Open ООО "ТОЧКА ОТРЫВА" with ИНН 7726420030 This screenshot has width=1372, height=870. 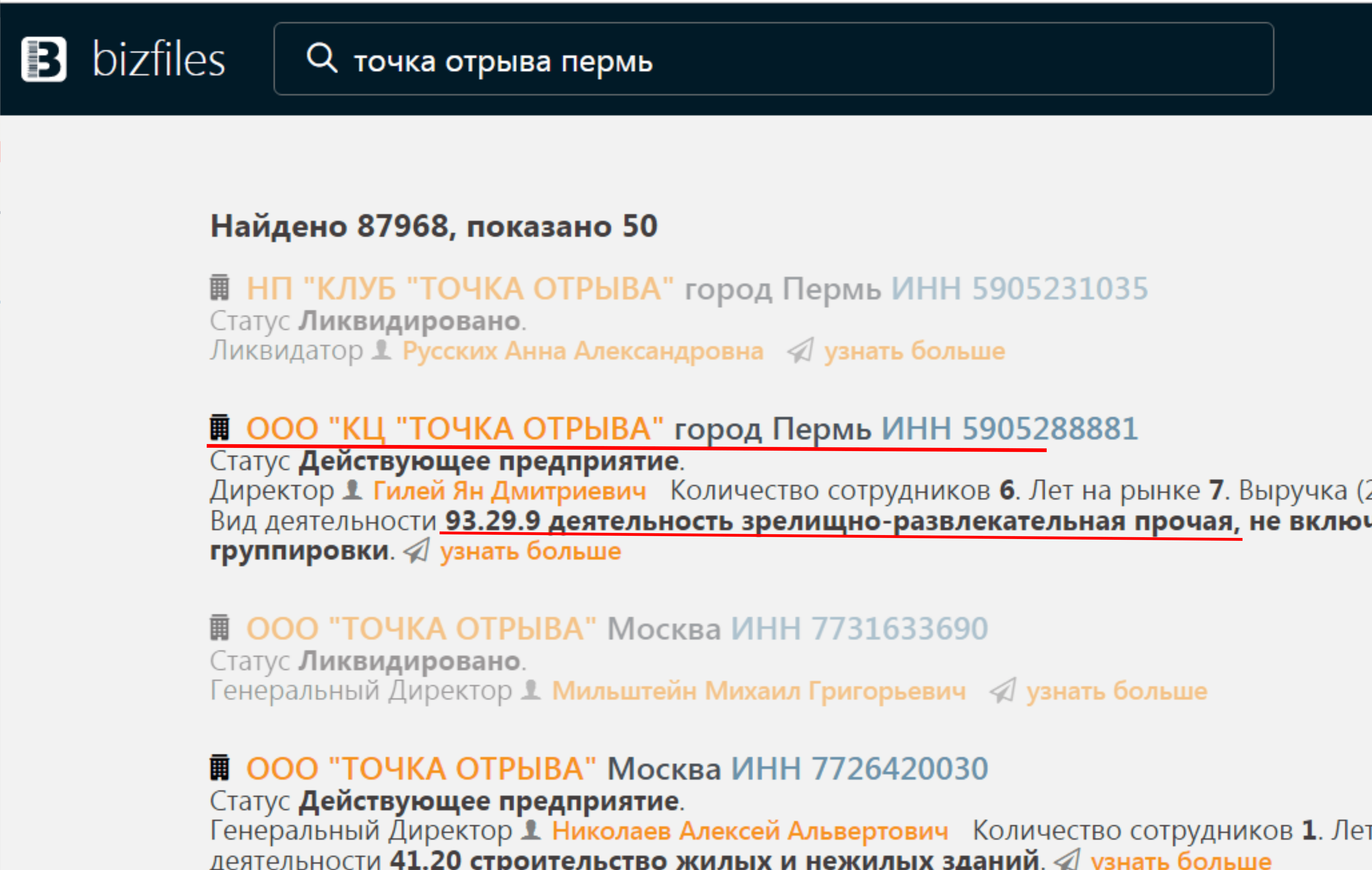click(421, 769)
